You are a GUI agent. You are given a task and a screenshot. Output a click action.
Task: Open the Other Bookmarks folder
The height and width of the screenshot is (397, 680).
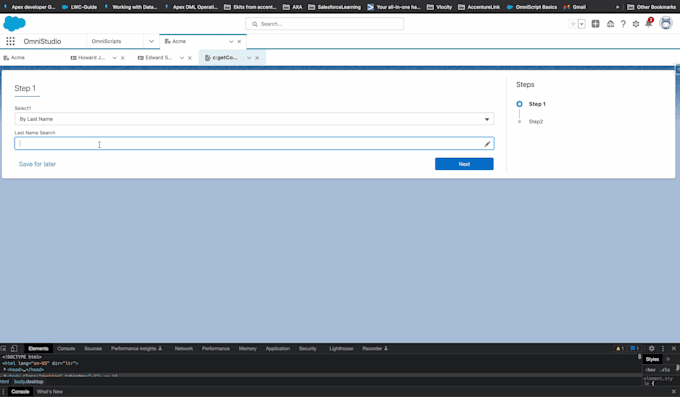(x=651, y=7)
